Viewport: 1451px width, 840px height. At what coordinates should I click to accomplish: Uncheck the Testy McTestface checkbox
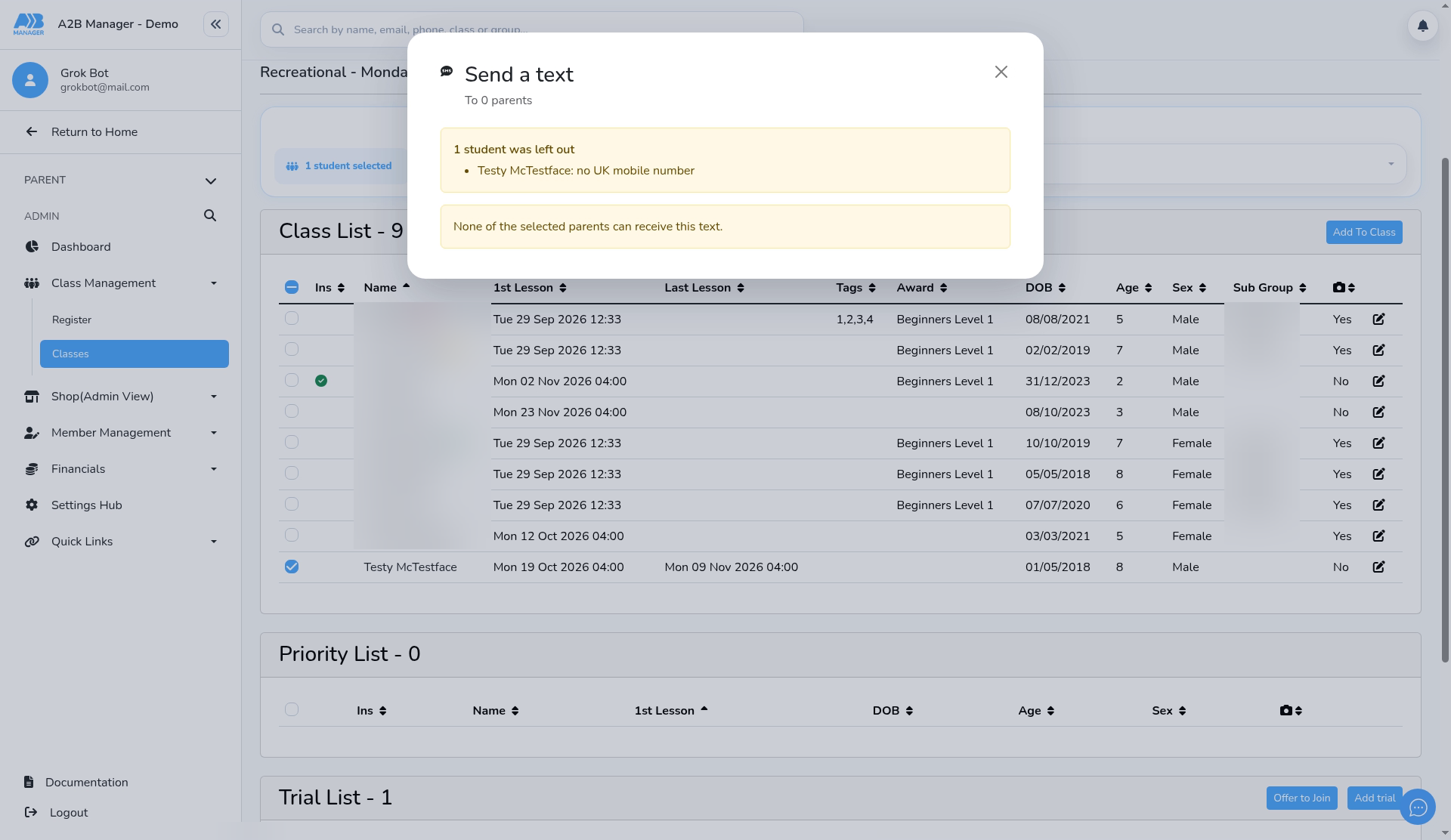click(292, 567)
